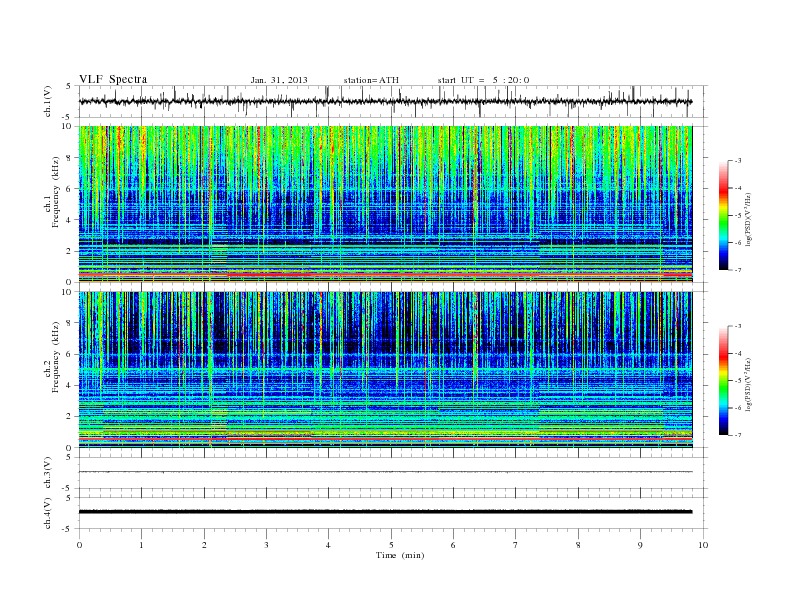Click the 'ch.3(V)' axis label
Viewport: 792px width, 612px height.
(x=48, y=475)
